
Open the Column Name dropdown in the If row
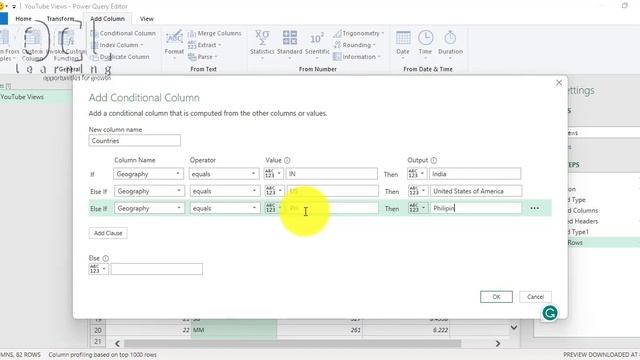point(148,174)
